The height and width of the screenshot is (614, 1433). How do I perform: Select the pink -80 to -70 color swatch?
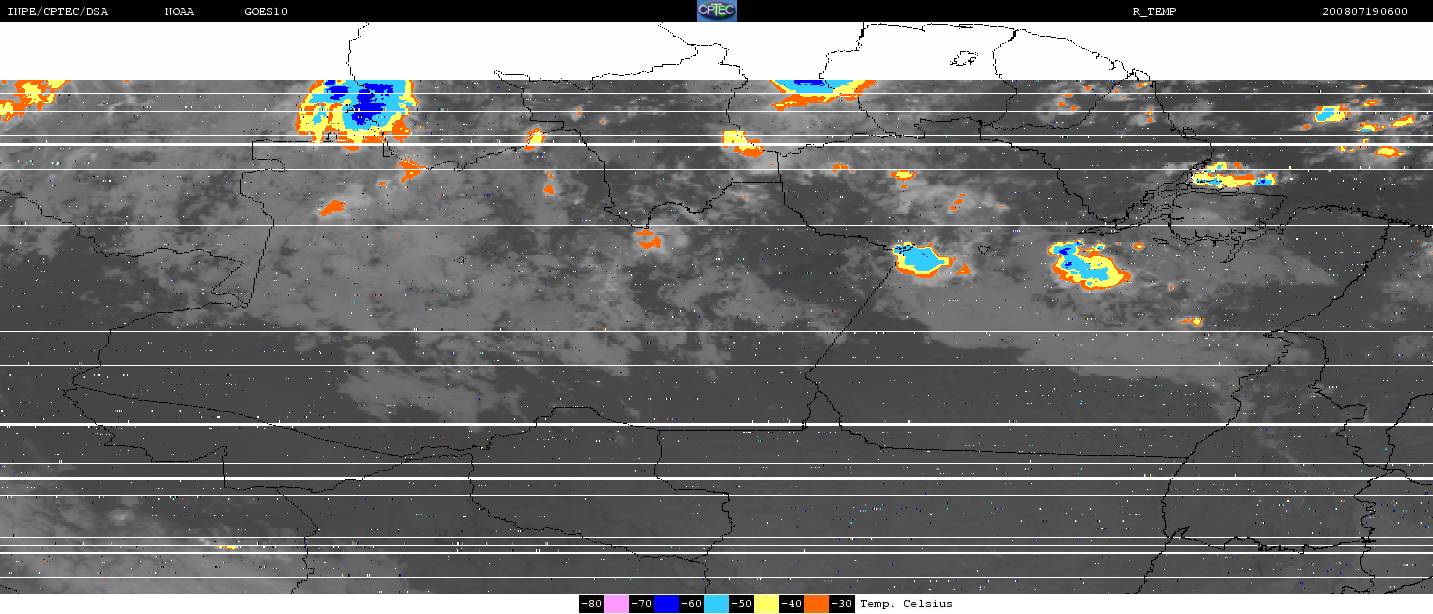616,604
